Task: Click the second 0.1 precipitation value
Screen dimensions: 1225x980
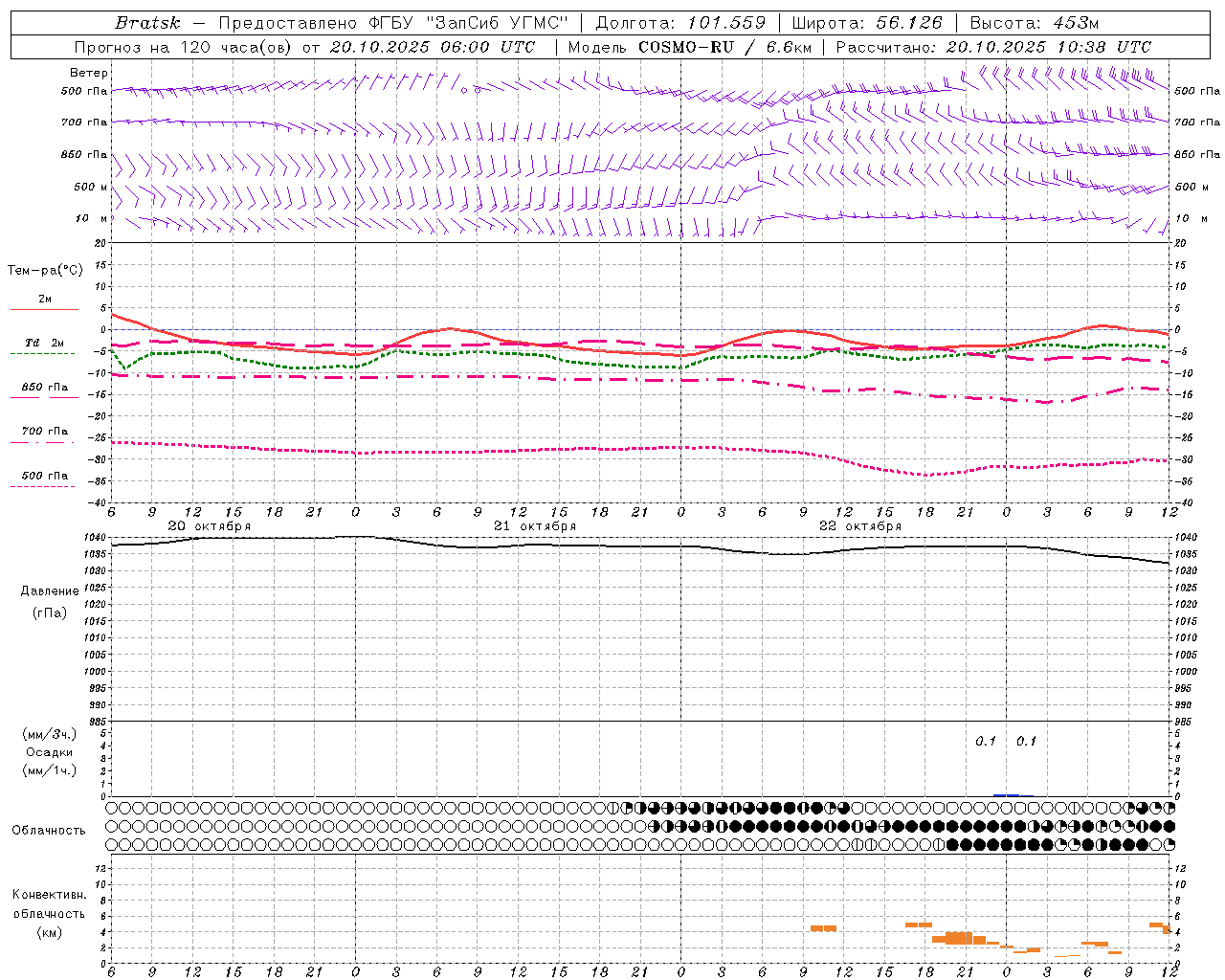Action: pyautogui.click(x=1026, y=742)
